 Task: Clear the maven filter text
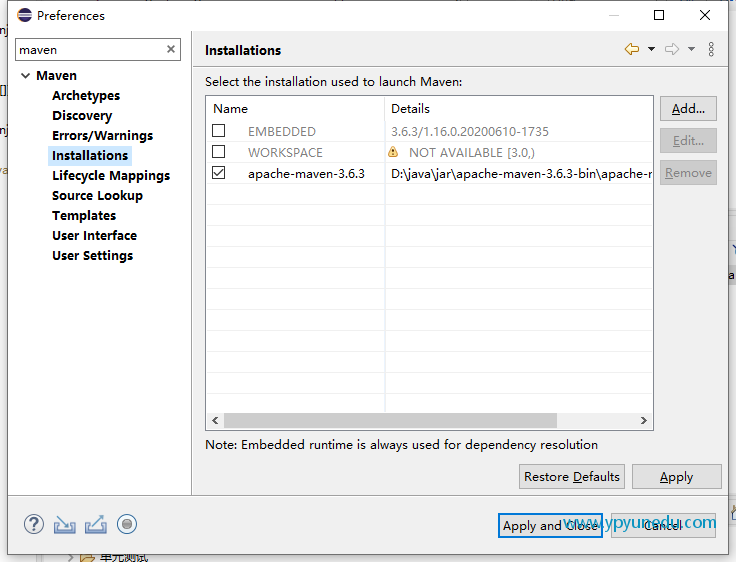coord(171,49)
